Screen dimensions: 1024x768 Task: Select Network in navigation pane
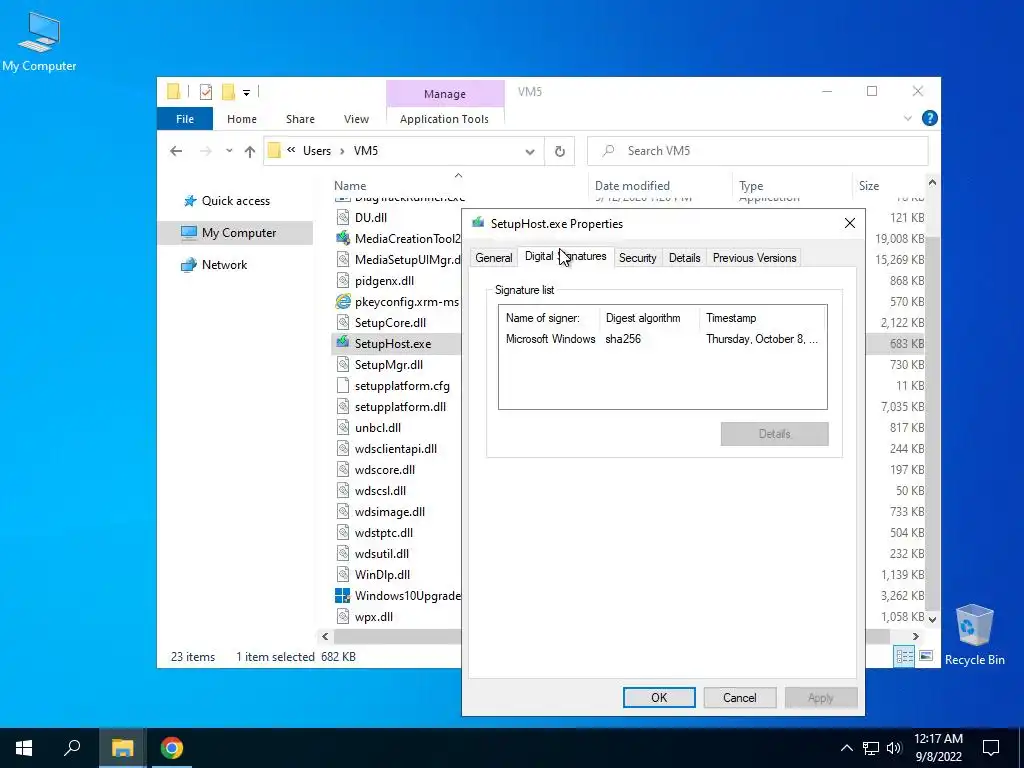[224, 264]
